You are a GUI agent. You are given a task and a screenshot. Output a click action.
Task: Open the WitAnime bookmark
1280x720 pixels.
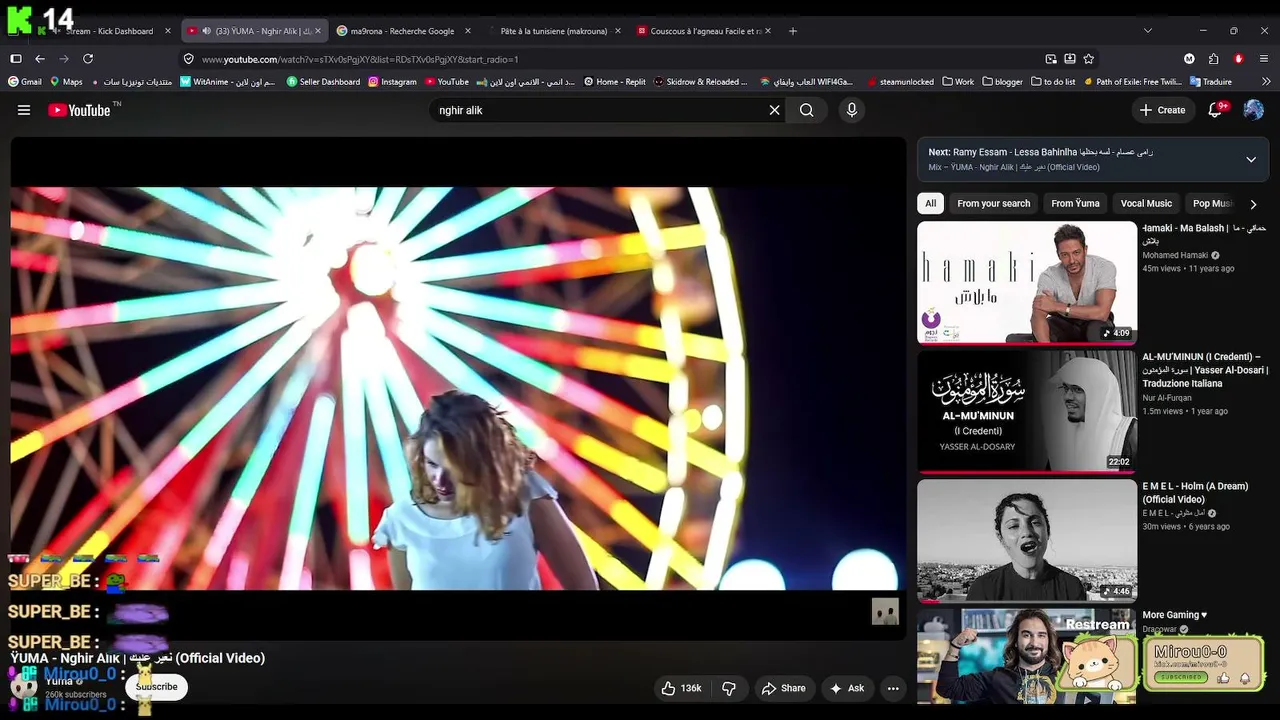point(228,82)
